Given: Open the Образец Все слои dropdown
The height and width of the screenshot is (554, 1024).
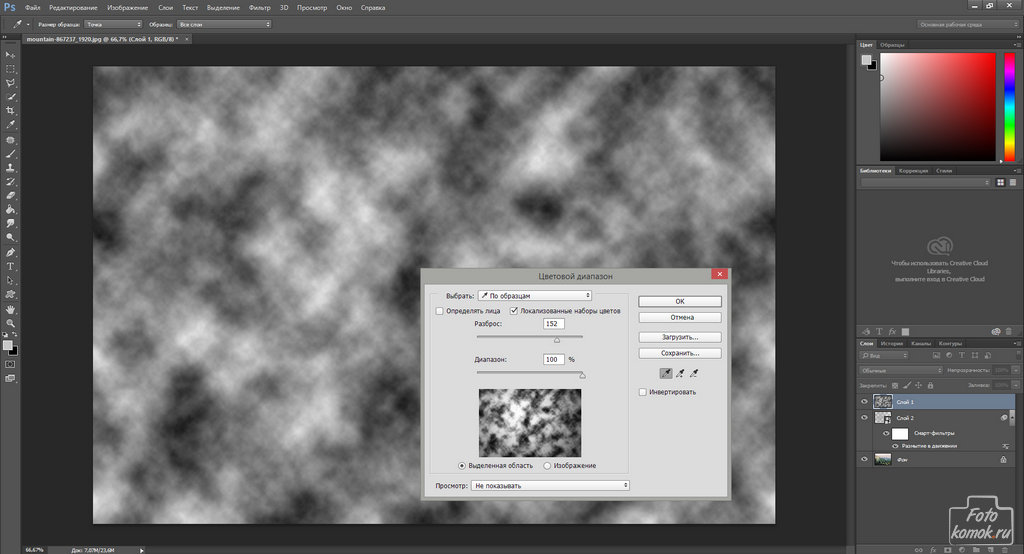Looking at the screenshot, I should 224,24.
